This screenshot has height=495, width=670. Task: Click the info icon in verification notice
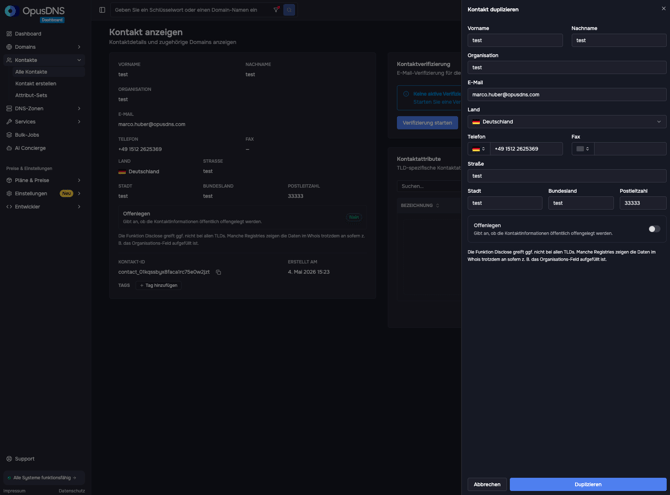click(x=406, y=94)
